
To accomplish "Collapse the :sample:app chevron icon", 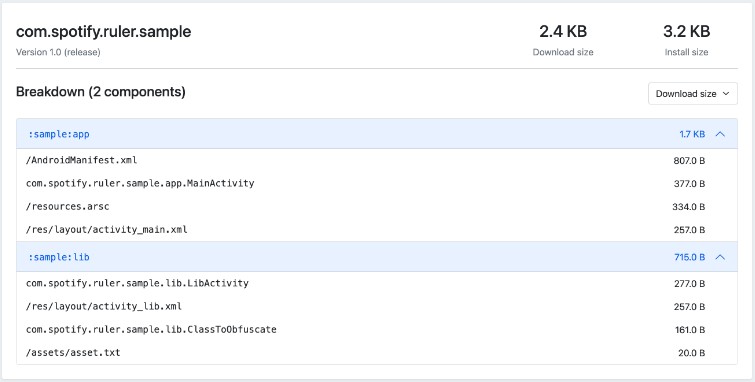I will pos(720,134).
